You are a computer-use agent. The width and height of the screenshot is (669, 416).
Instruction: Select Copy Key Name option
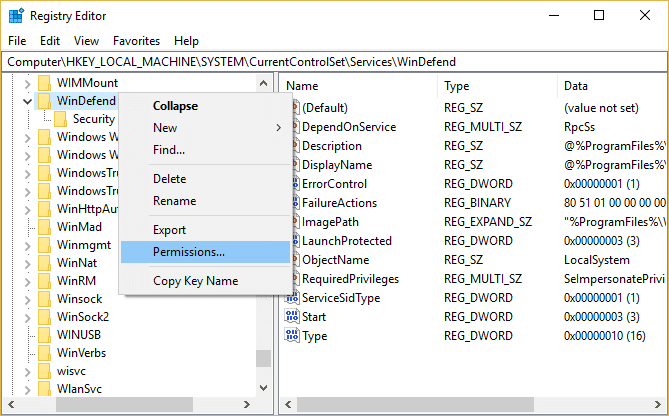(x=195, y=281)
